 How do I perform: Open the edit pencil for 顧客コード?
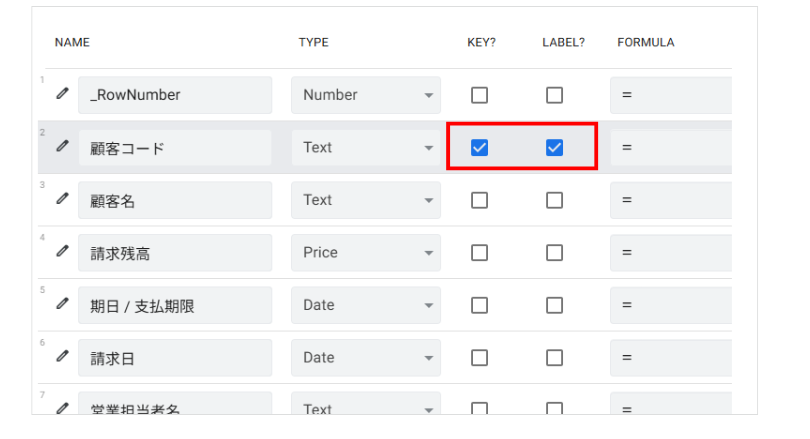[x=62, y=147]
